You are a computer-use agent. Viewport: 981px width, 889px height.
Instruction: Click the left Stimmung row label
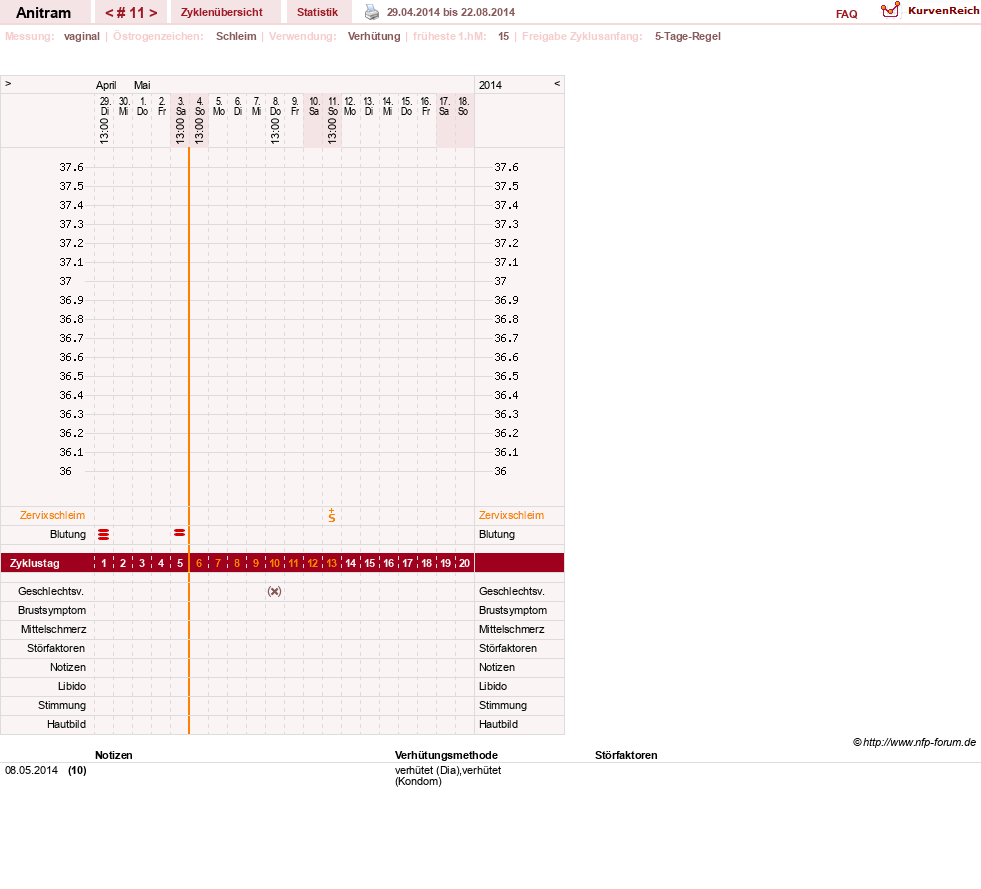(x=62, y=705)
